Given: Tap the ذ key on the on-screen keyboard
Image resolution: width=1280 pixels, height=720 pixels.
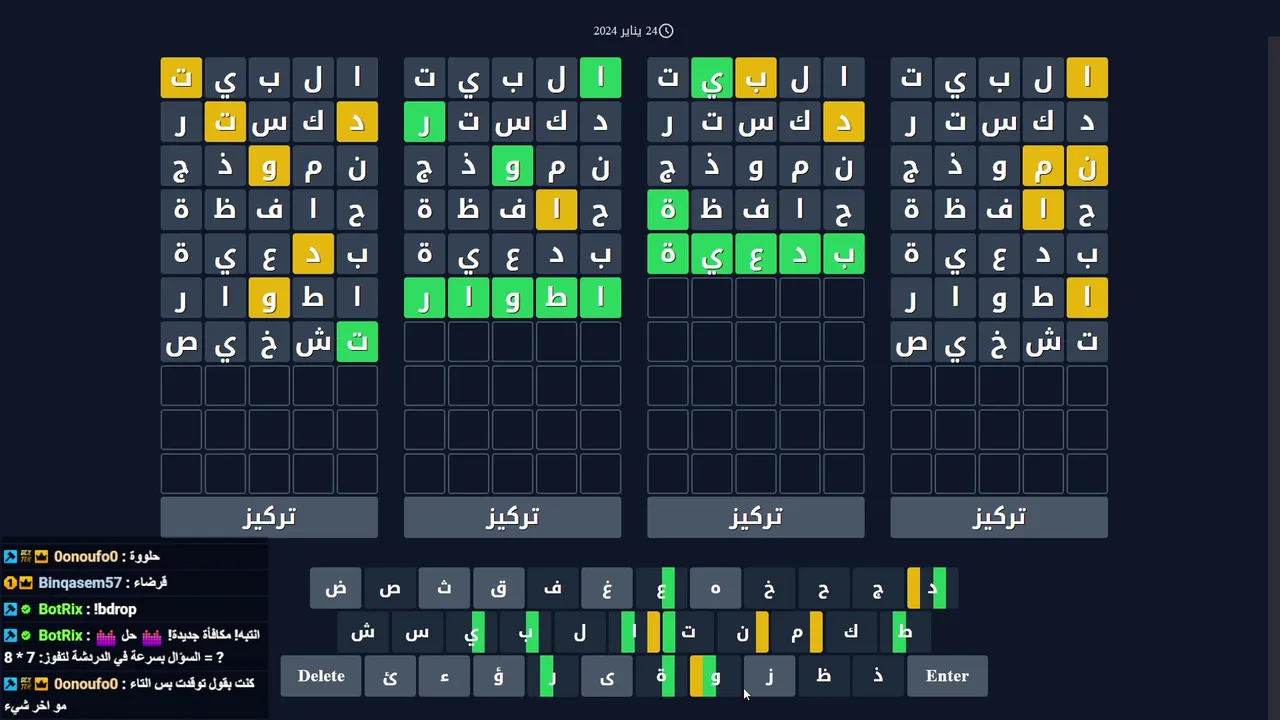Looking at the screenshot, I should coord(876,676).
